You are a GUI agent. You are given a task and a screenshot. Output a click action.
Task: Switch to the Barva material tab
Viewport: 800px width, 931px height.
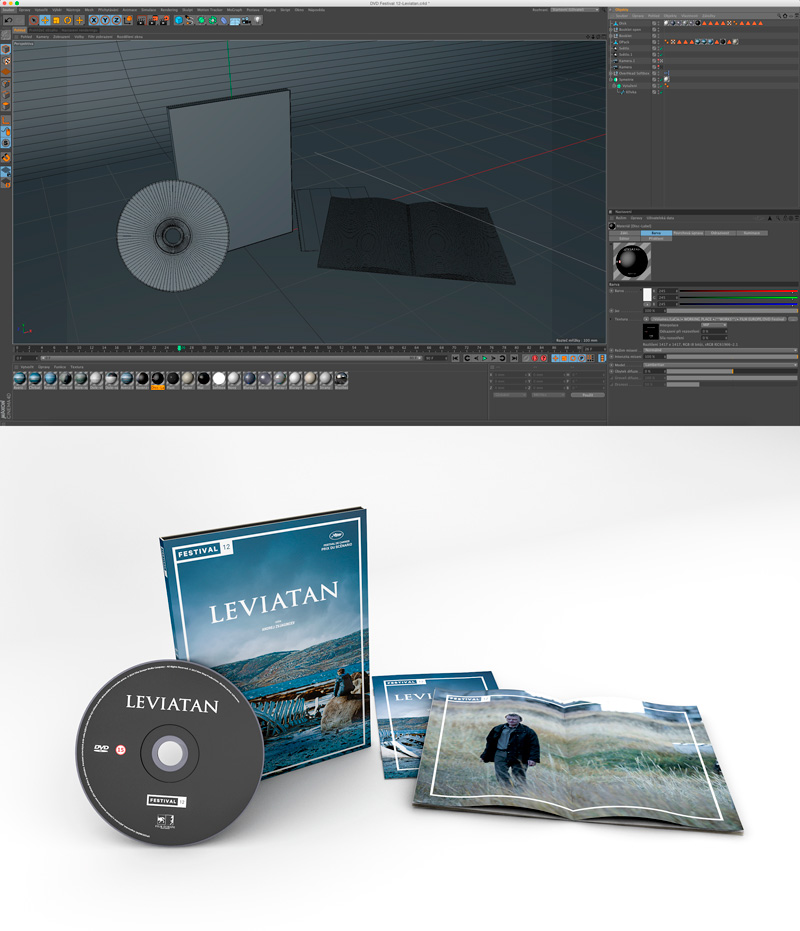tap(656, 233)
